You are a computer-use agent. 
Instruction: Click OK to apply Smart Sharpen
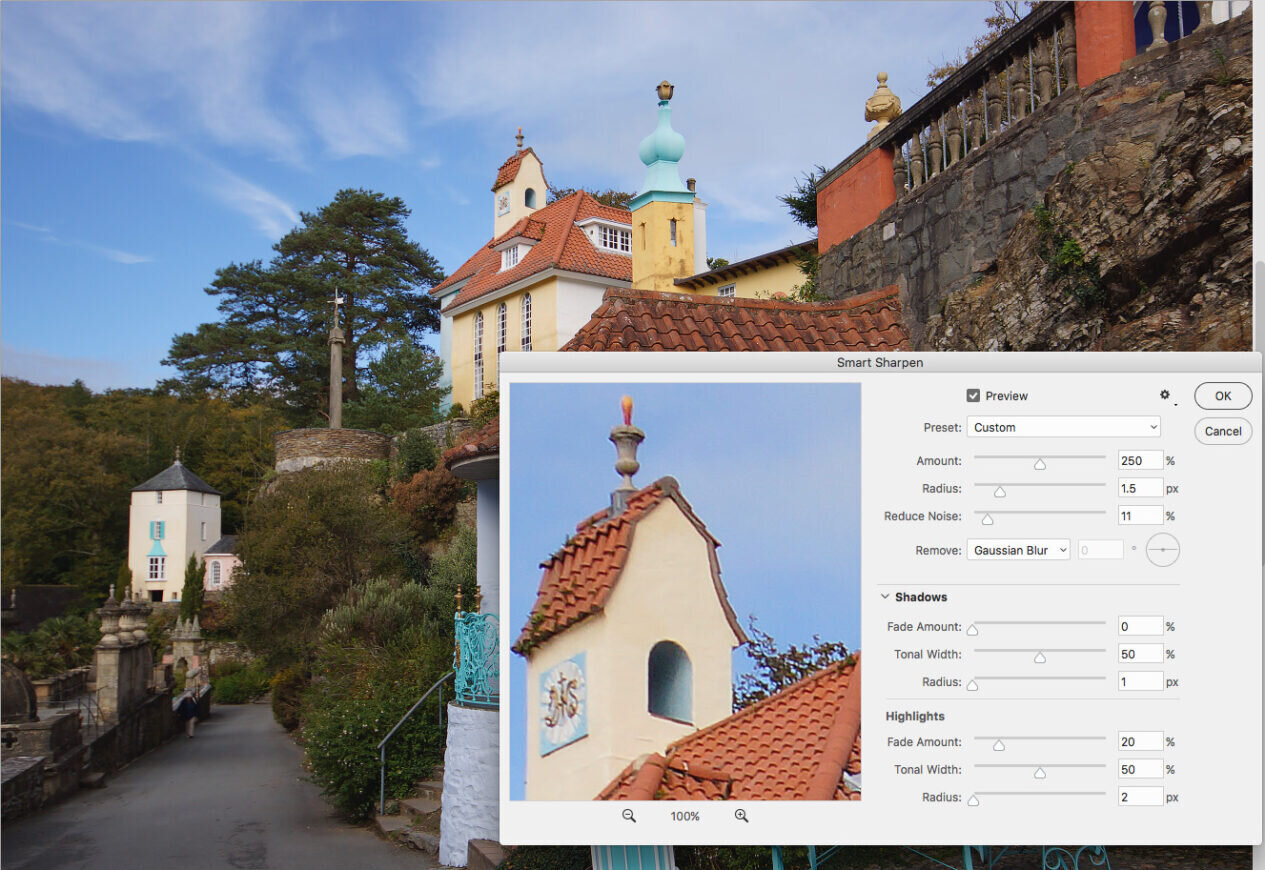pos(1222,396)
